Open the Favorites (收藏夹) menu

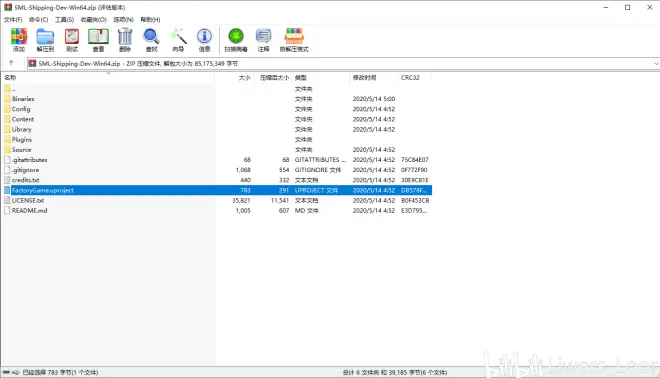coord(93,19)
